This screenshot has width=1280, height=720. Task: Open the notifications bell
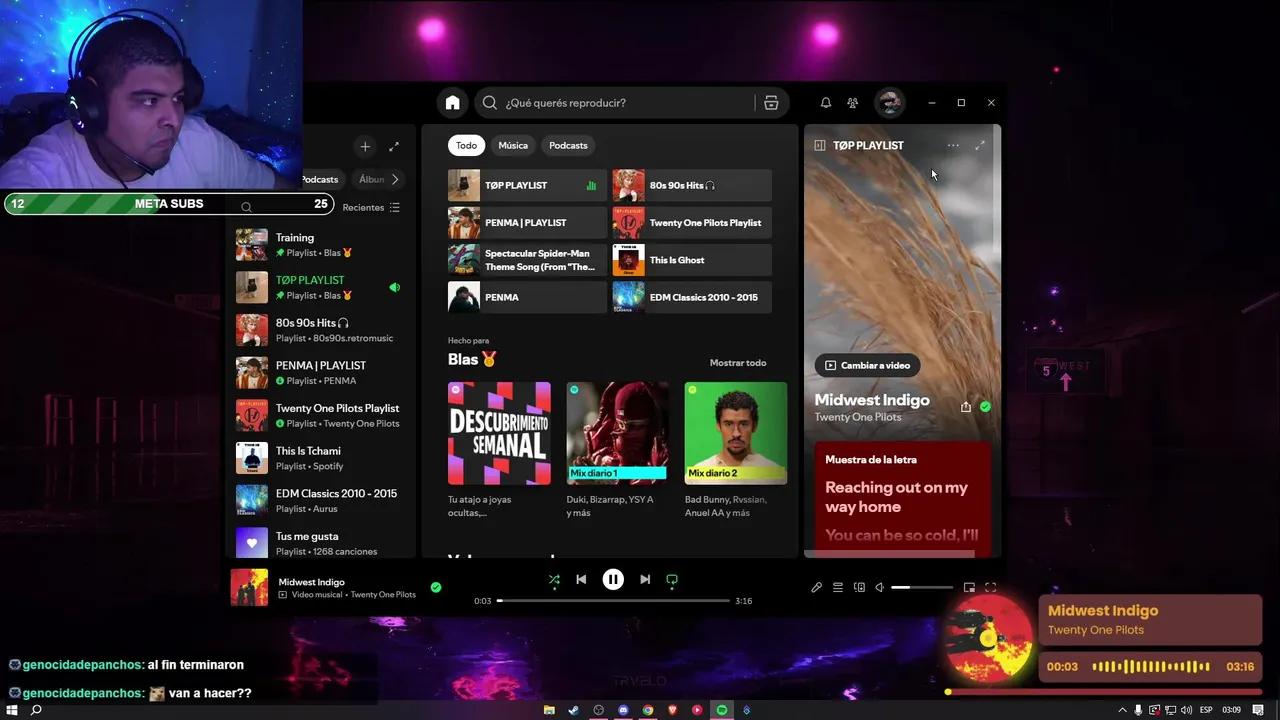pos(826,103)
